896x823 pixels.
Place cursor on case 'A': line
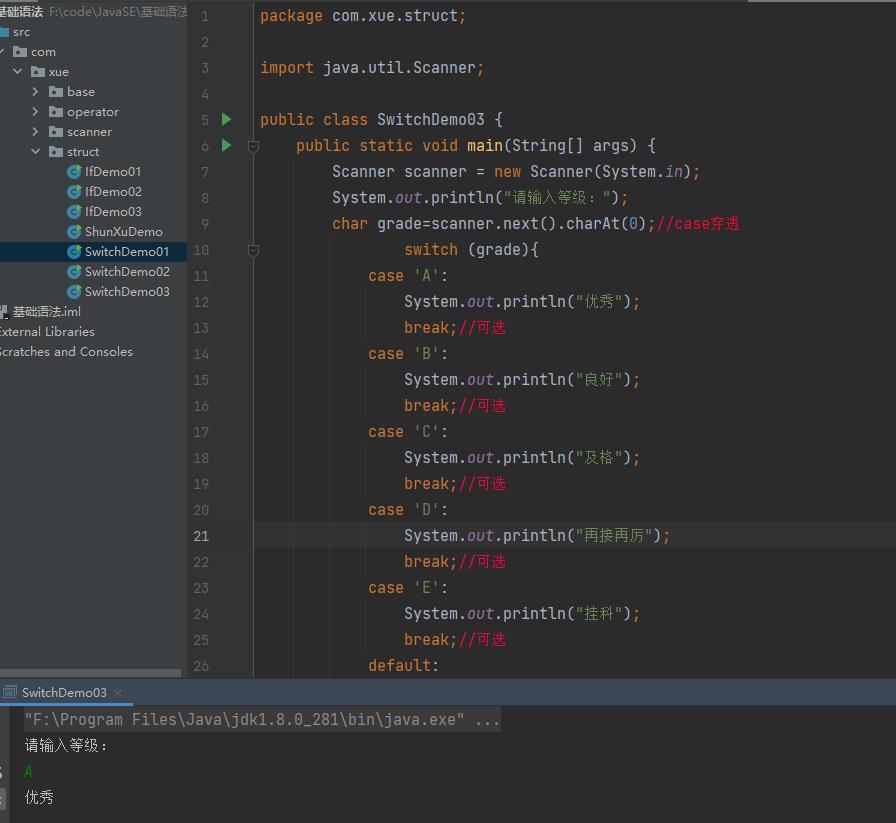(408, 276)
